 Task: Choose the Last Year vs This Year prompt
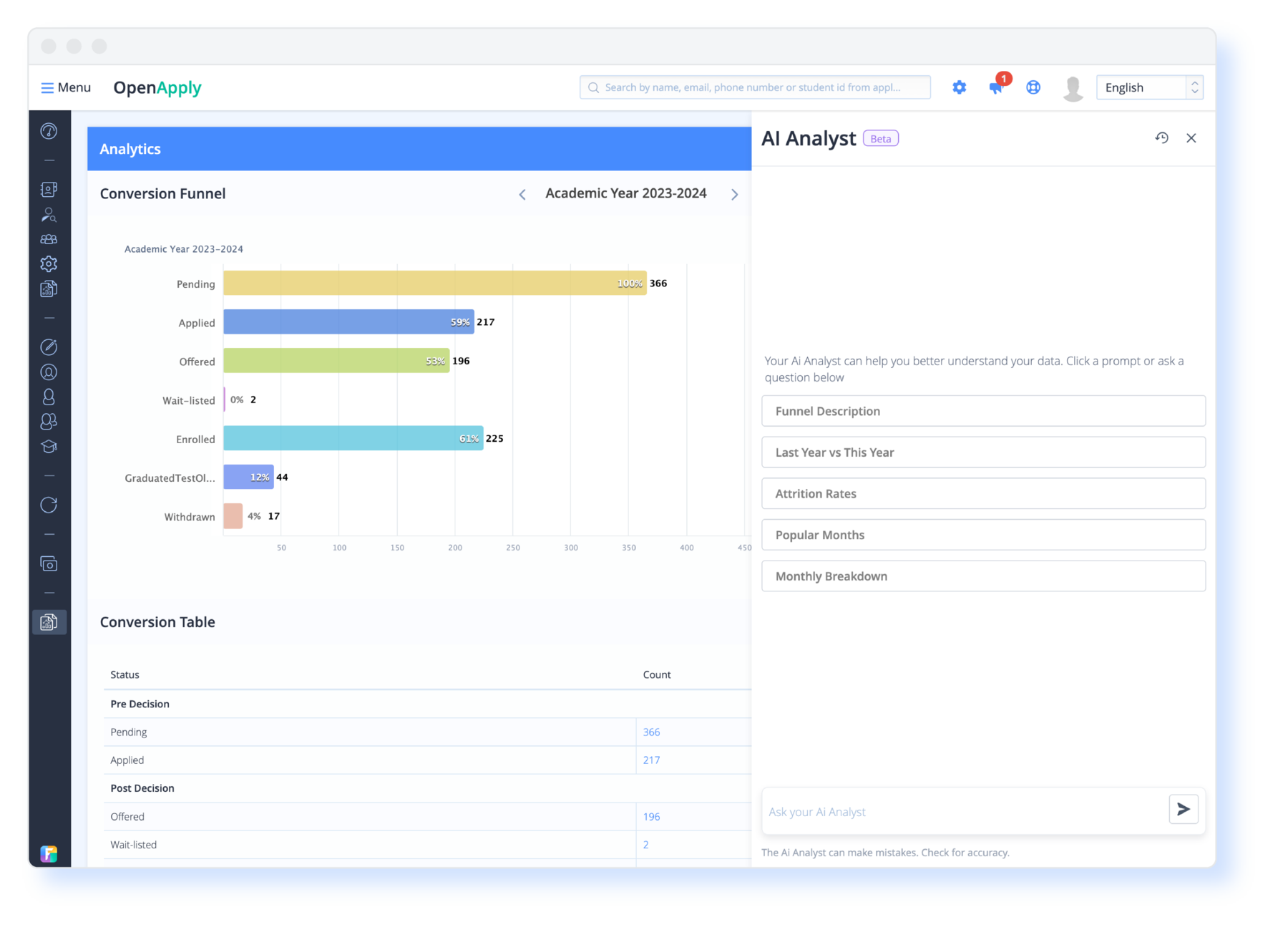click(982, 452)
